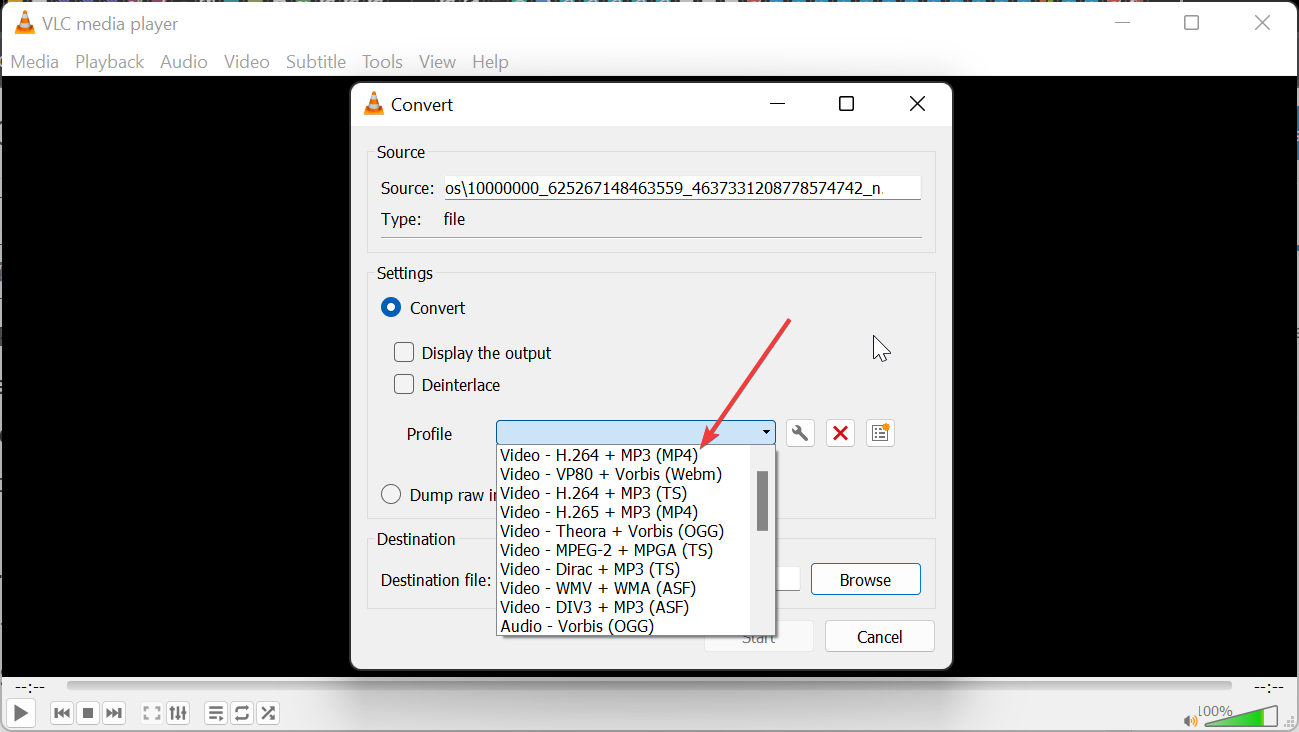
Task: Open the Subtitle menu
Action: point(316,62)
